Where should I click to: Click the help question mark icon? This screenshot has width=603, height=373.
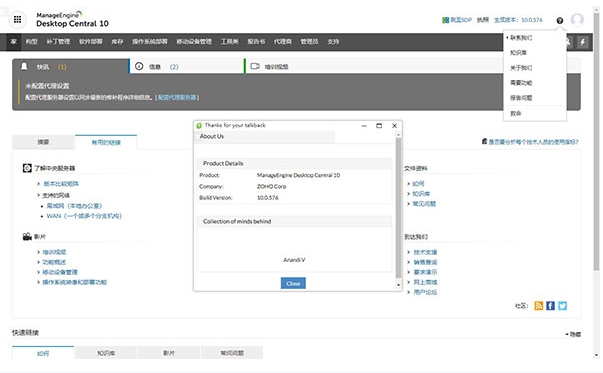click(560, 20)
